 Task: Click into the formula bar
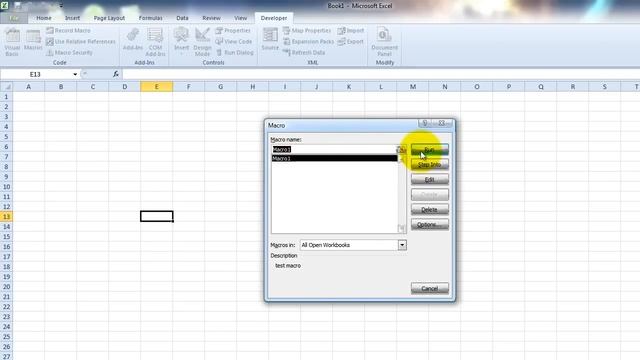pos(380,74)
